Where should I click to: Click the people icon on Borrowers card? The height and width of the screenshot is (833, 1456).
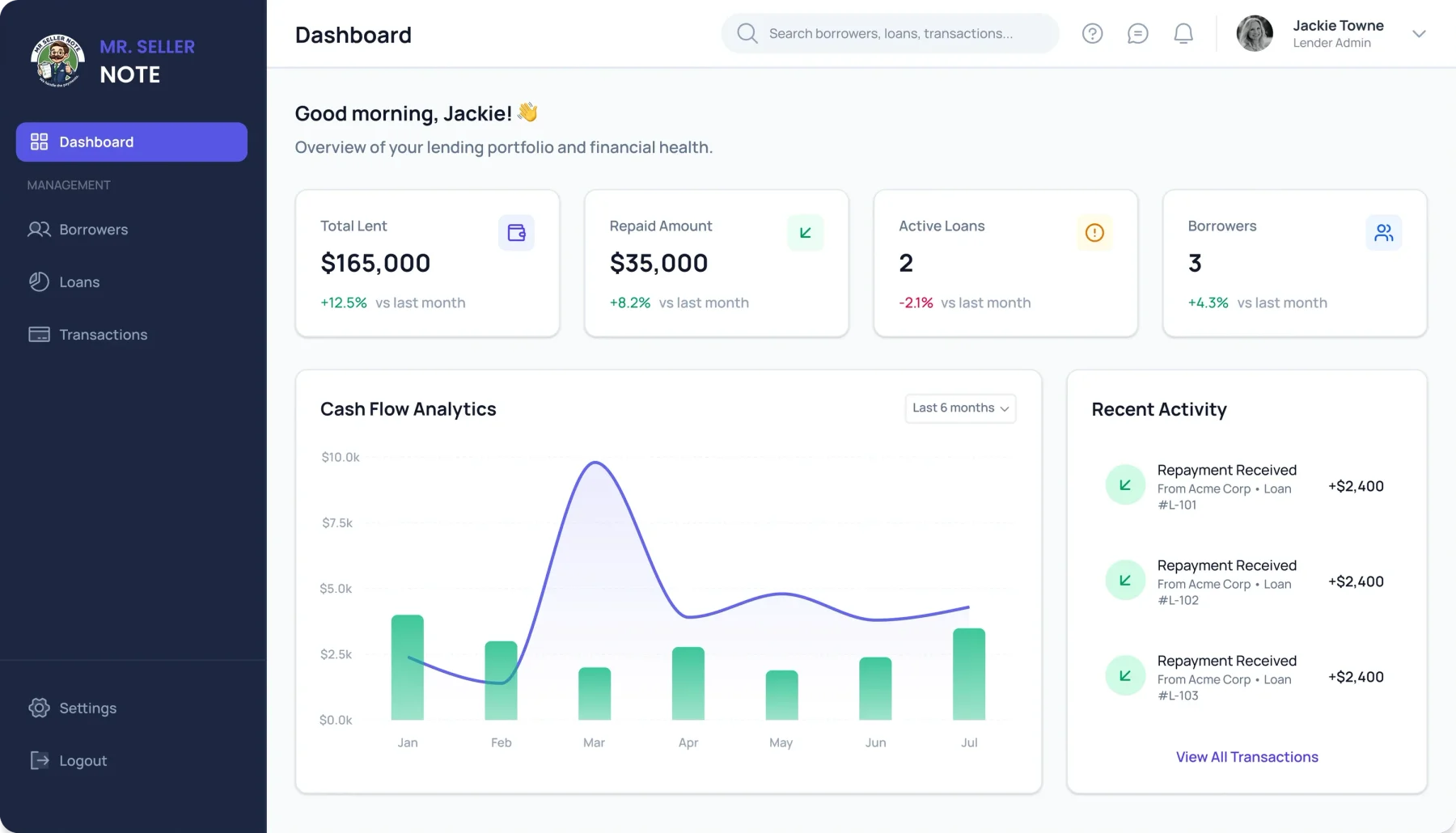[1384, 233]
